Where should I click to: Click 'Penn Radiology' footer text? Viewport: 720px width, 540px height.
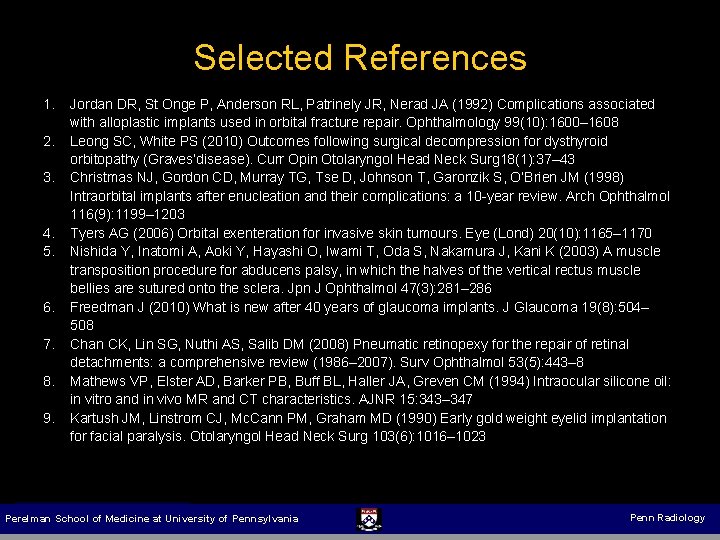667,518
